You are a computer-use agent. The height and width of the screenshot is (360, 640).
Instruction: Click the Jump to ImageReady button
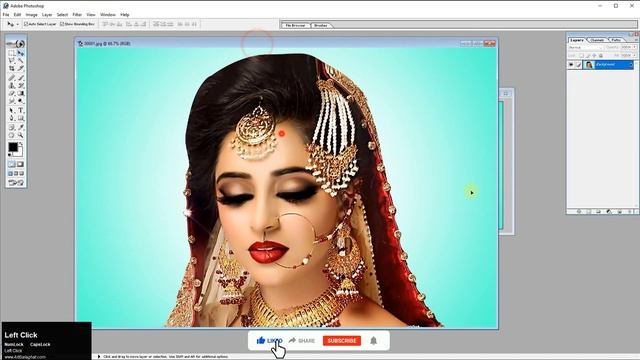point(16,182)
